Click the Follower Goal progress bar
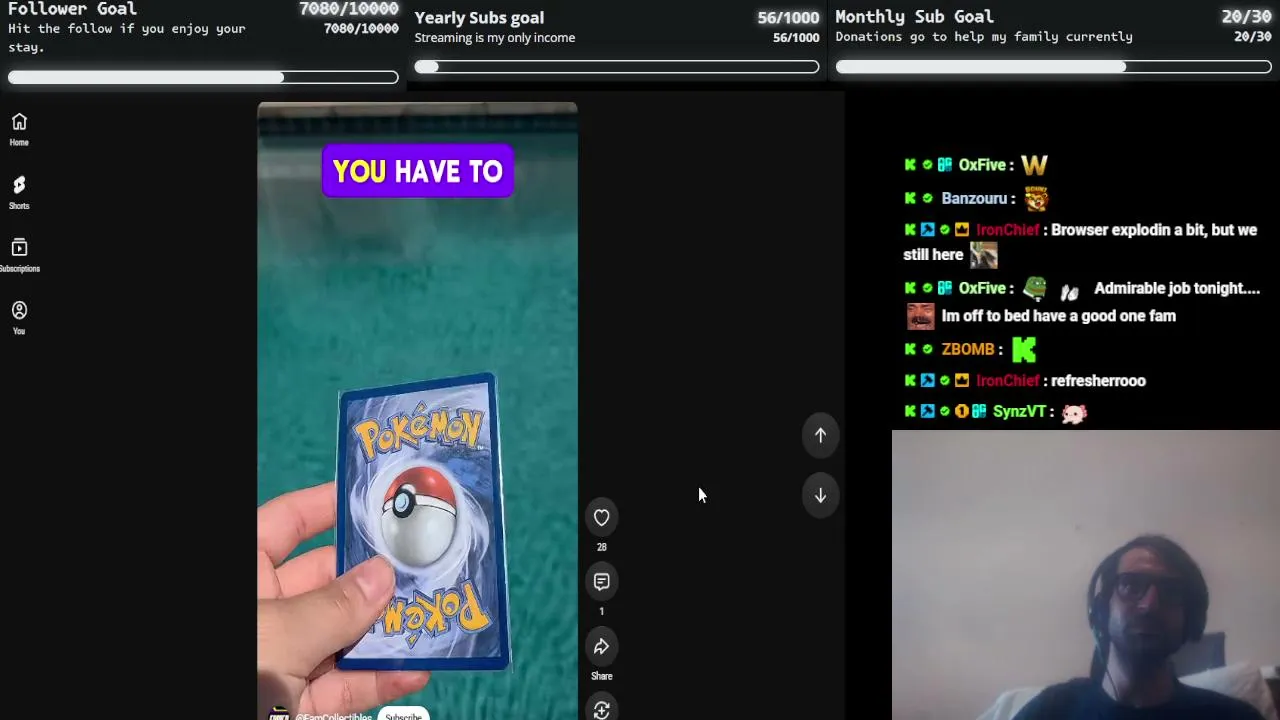 [x=203, y=77]
